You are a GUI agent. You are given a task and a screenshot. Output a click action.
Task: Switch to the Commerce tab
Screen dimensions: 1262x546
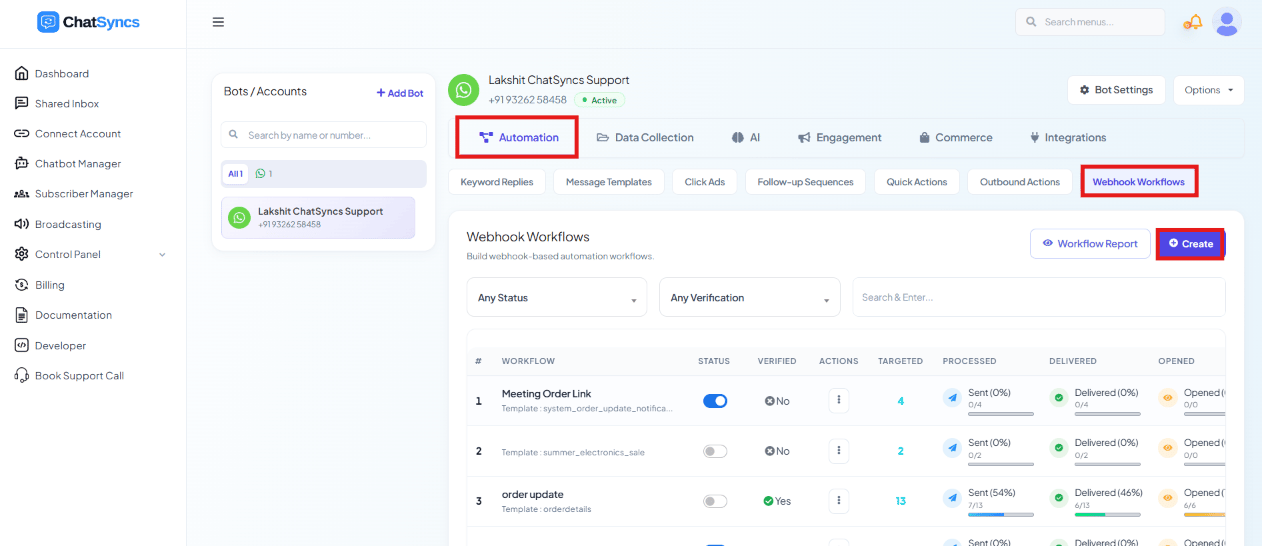pyautogui.click(x=956, y=137)
